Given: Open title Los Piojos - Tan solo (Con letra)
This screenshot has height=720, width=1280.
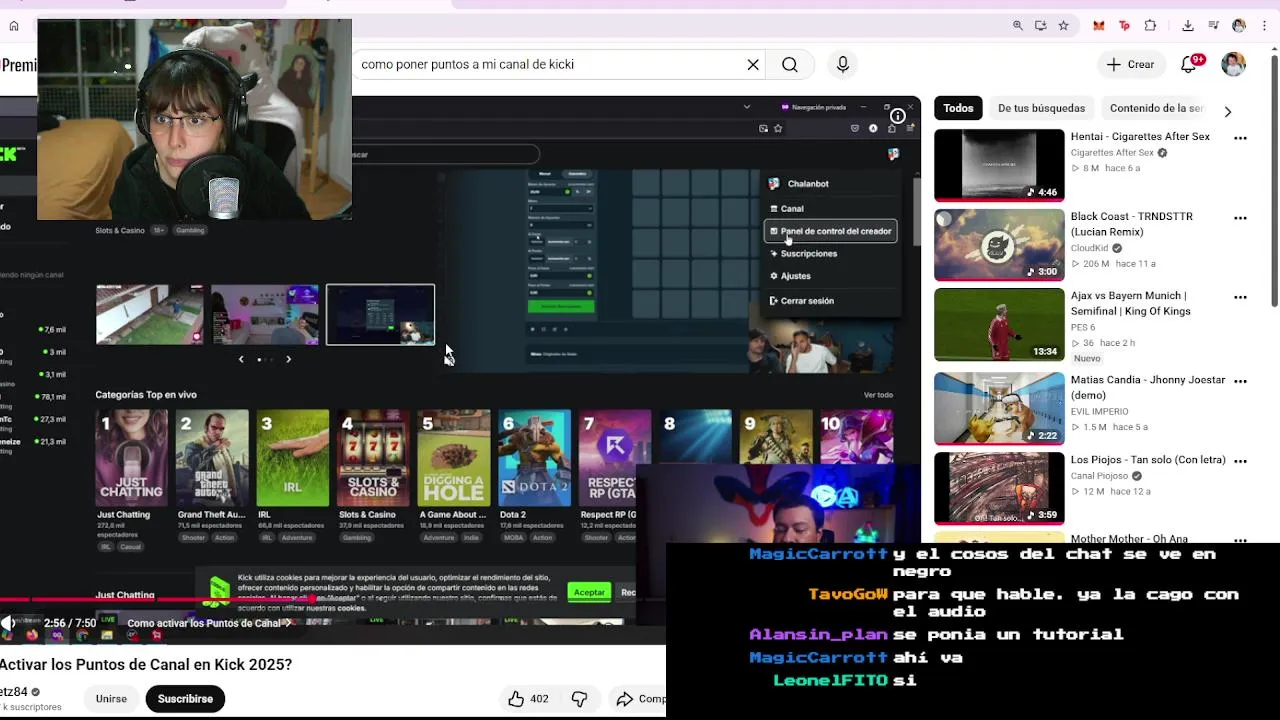Looking at the screenshot, I should [1148, 460].
